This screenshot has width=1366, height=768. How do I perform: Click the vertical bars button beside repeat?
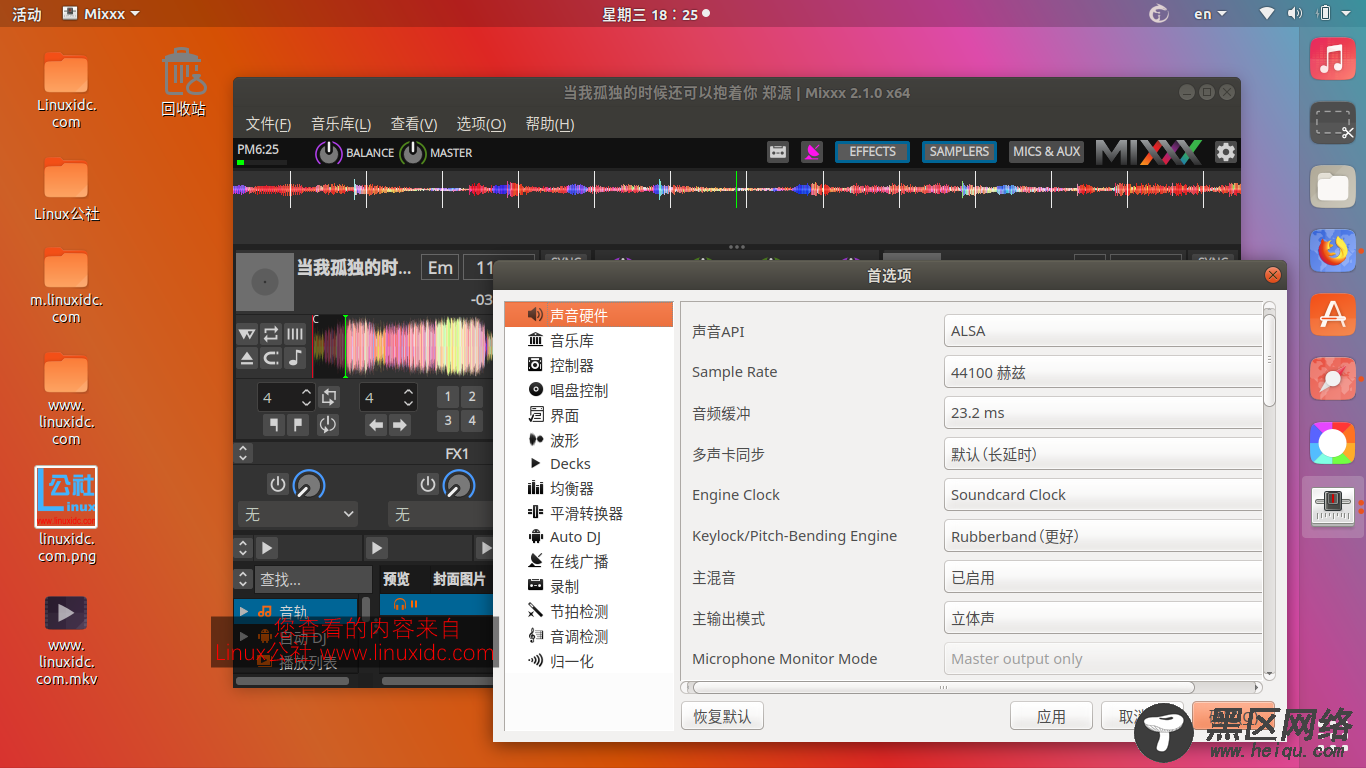(295, 334)
